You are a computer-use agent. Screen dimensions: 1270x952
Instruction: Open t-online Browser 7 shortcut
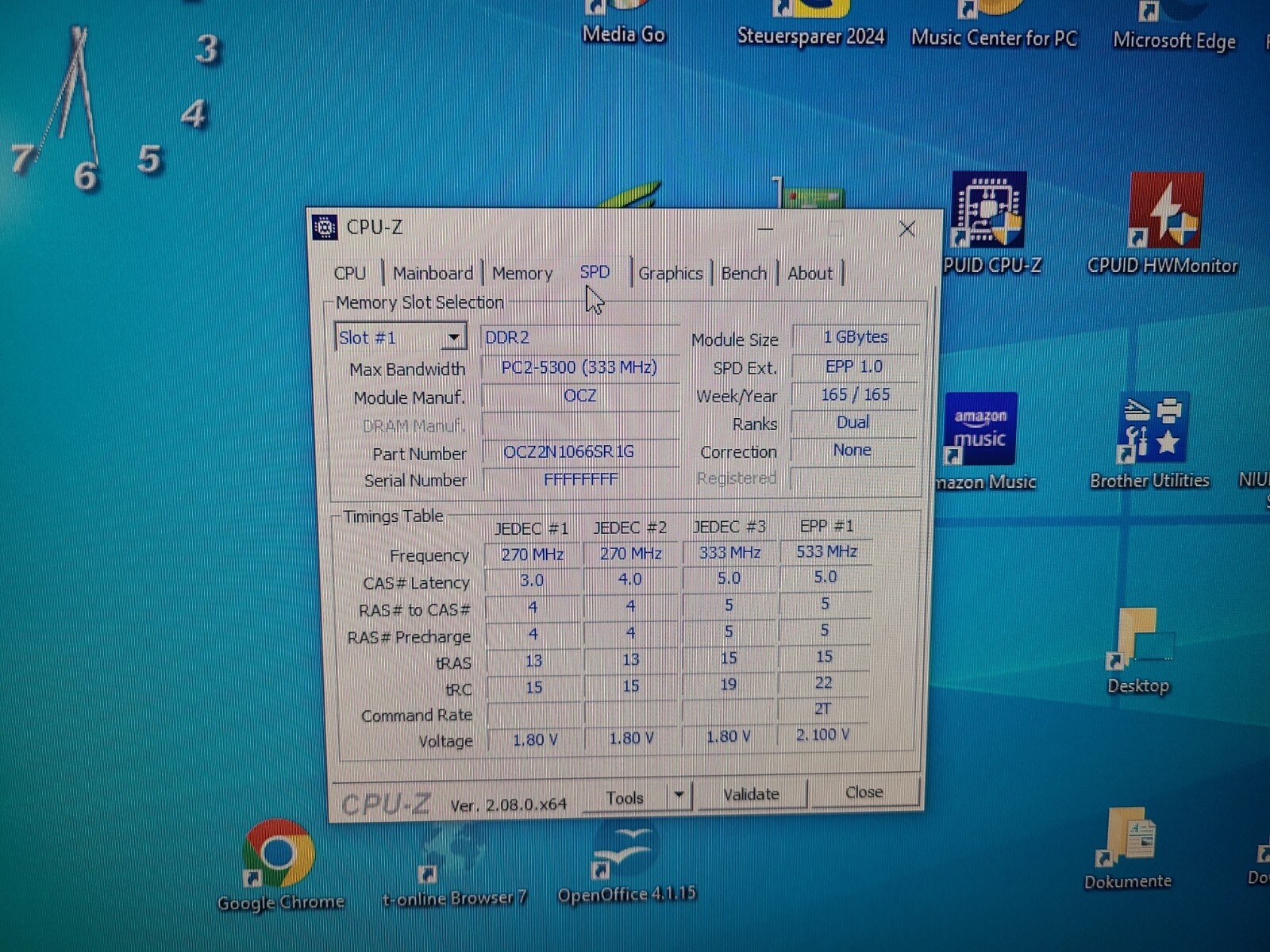click(454, 865)
